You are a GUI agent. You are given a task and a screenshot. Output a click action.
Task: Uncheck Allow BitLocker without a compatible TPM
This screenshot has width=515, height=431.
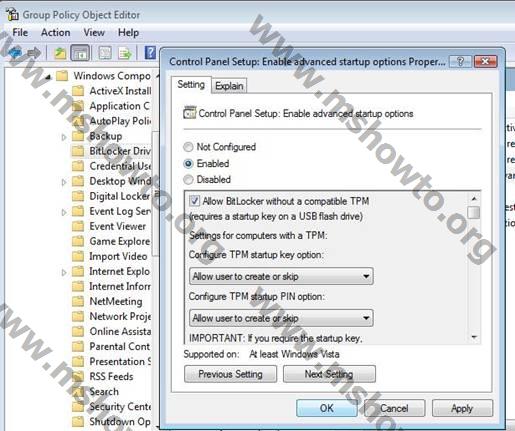click(194, 201)
